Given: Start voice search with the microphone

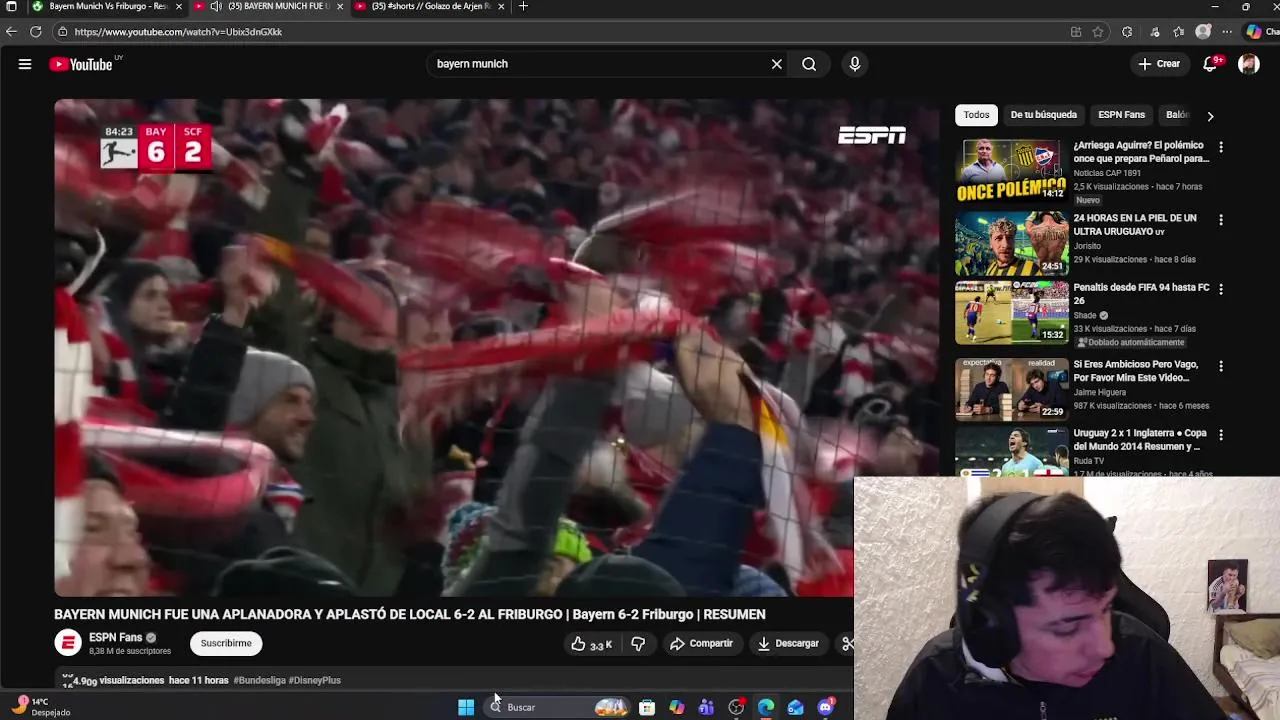Looking at the screenshot, I should pyautogui.click(x=854, y=64).
